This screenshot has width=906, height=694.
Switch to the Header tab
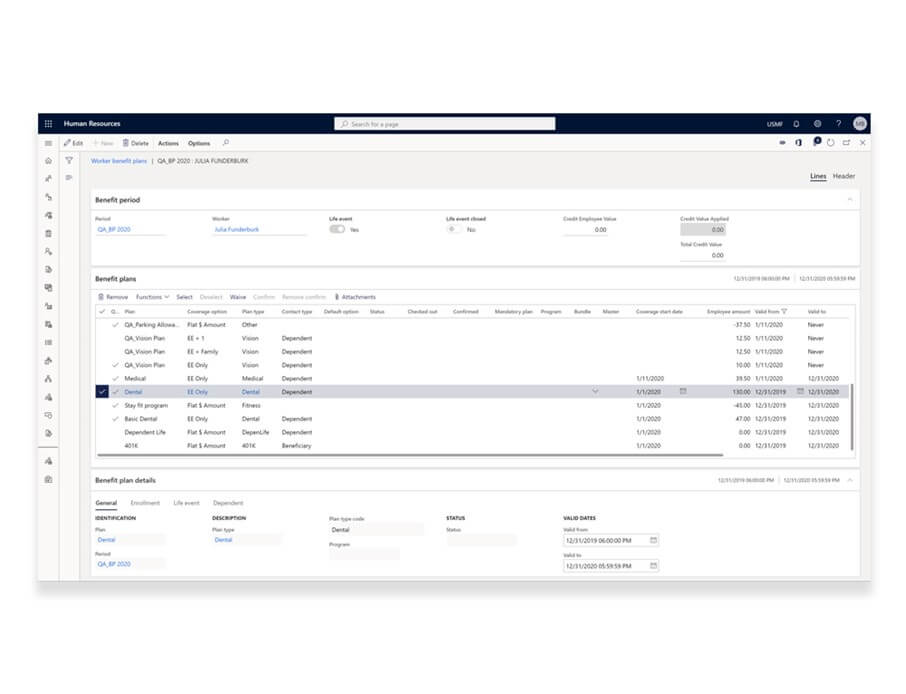(843, 176)
